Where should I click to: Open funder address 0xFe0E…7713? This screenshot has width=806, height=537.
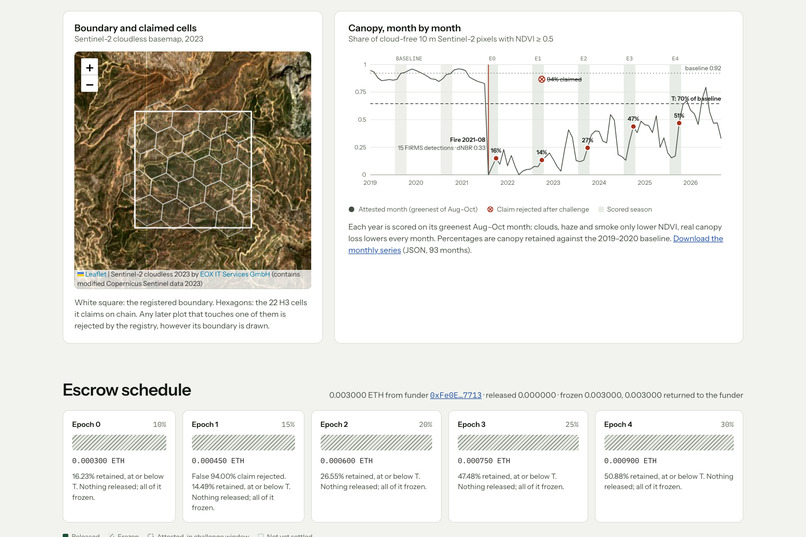click(x=455, y=395)
